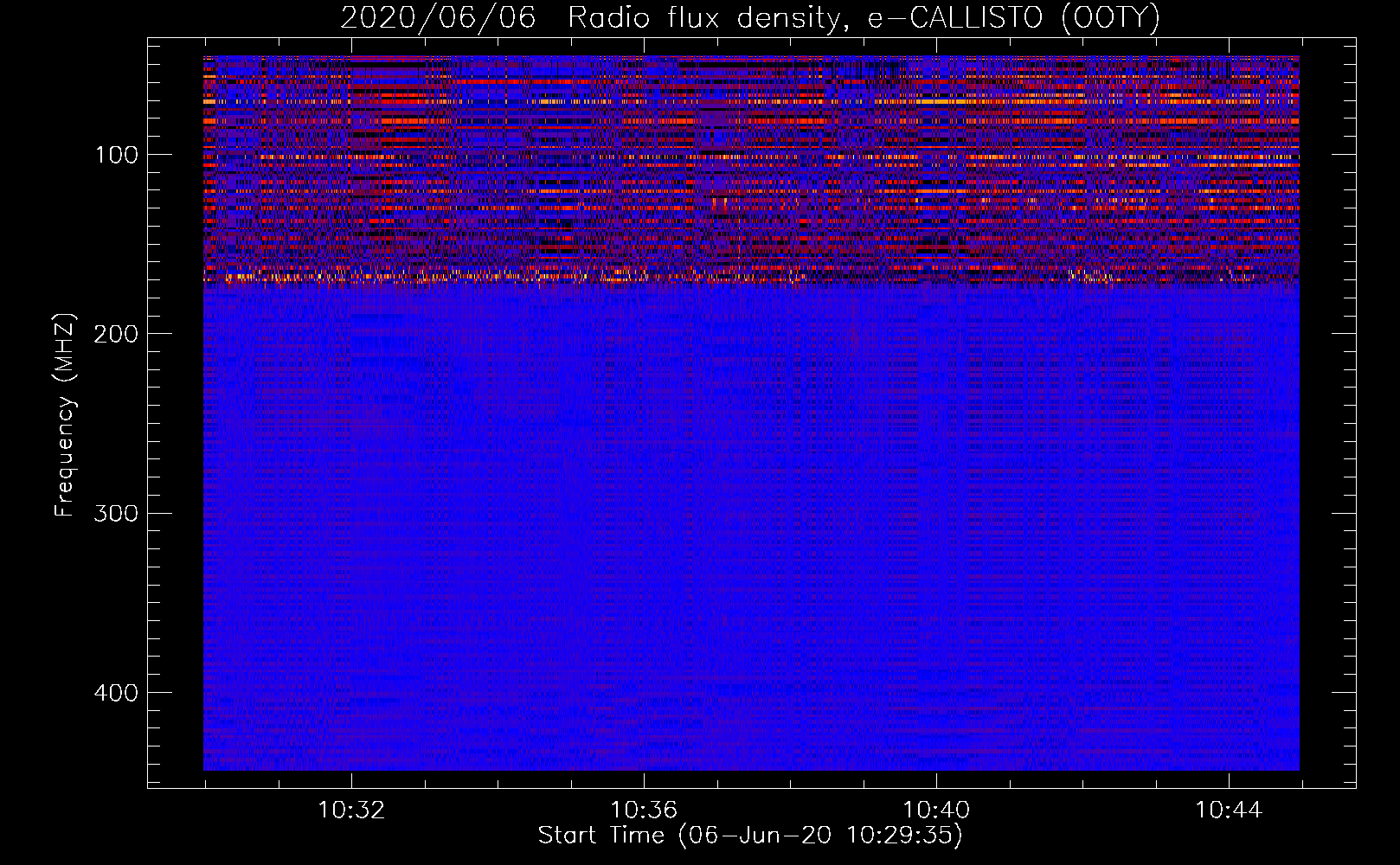Click the plot title mentioning e-CALLISTO (OOTY)
Screen dimensions: 1400x865
750,17
